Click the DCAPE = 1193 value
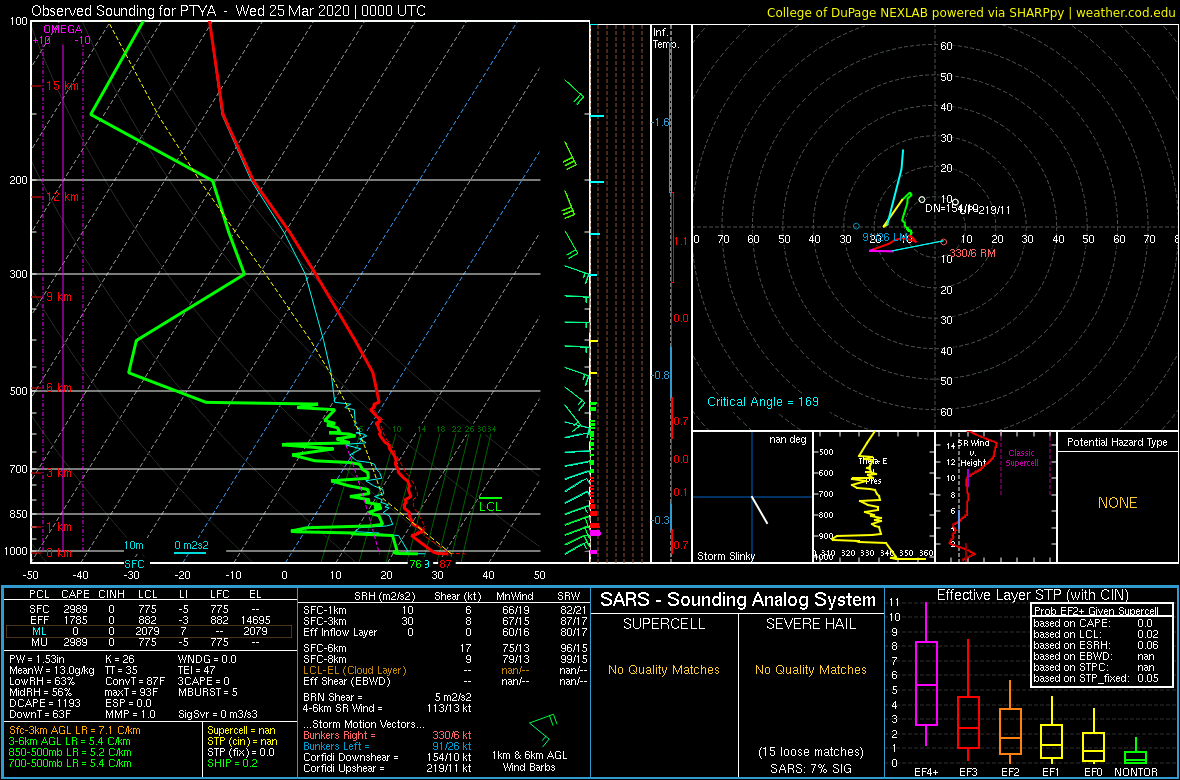 pyautogui.click(x=44, y=702)
